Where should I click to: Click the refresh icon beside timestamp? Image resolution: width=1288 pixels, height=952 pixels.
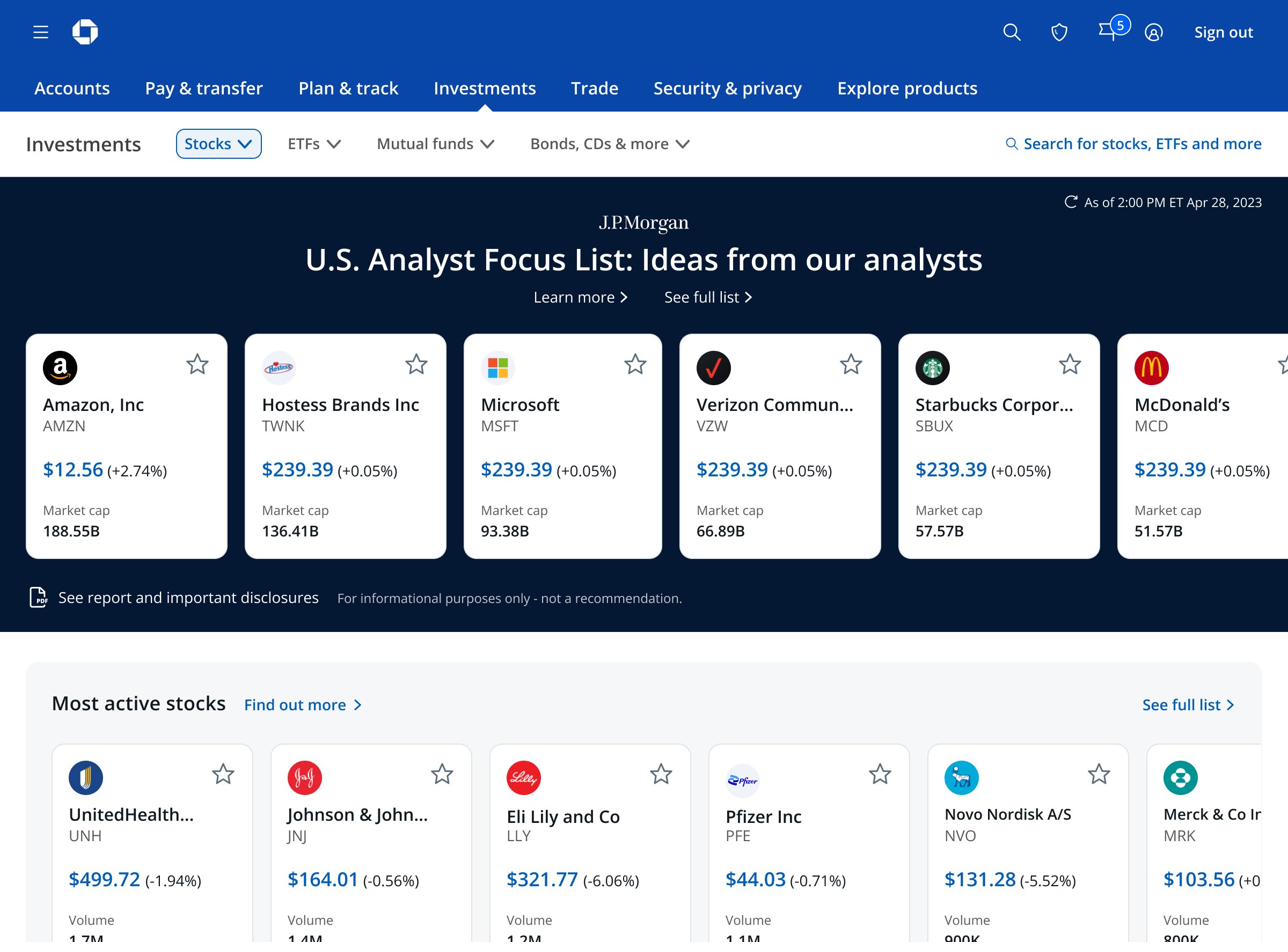1071,202
